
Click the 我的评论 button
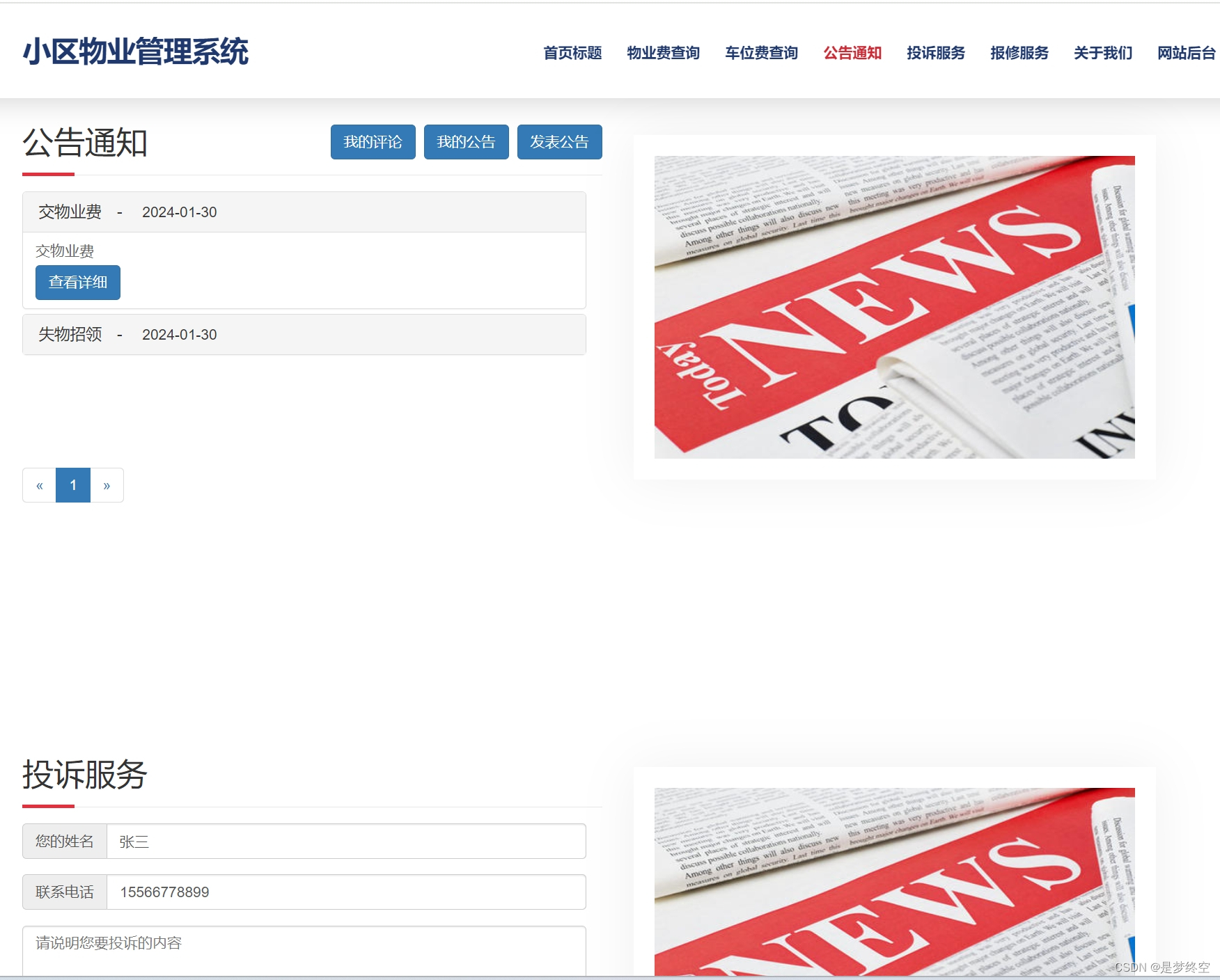[x=373, y=141]
